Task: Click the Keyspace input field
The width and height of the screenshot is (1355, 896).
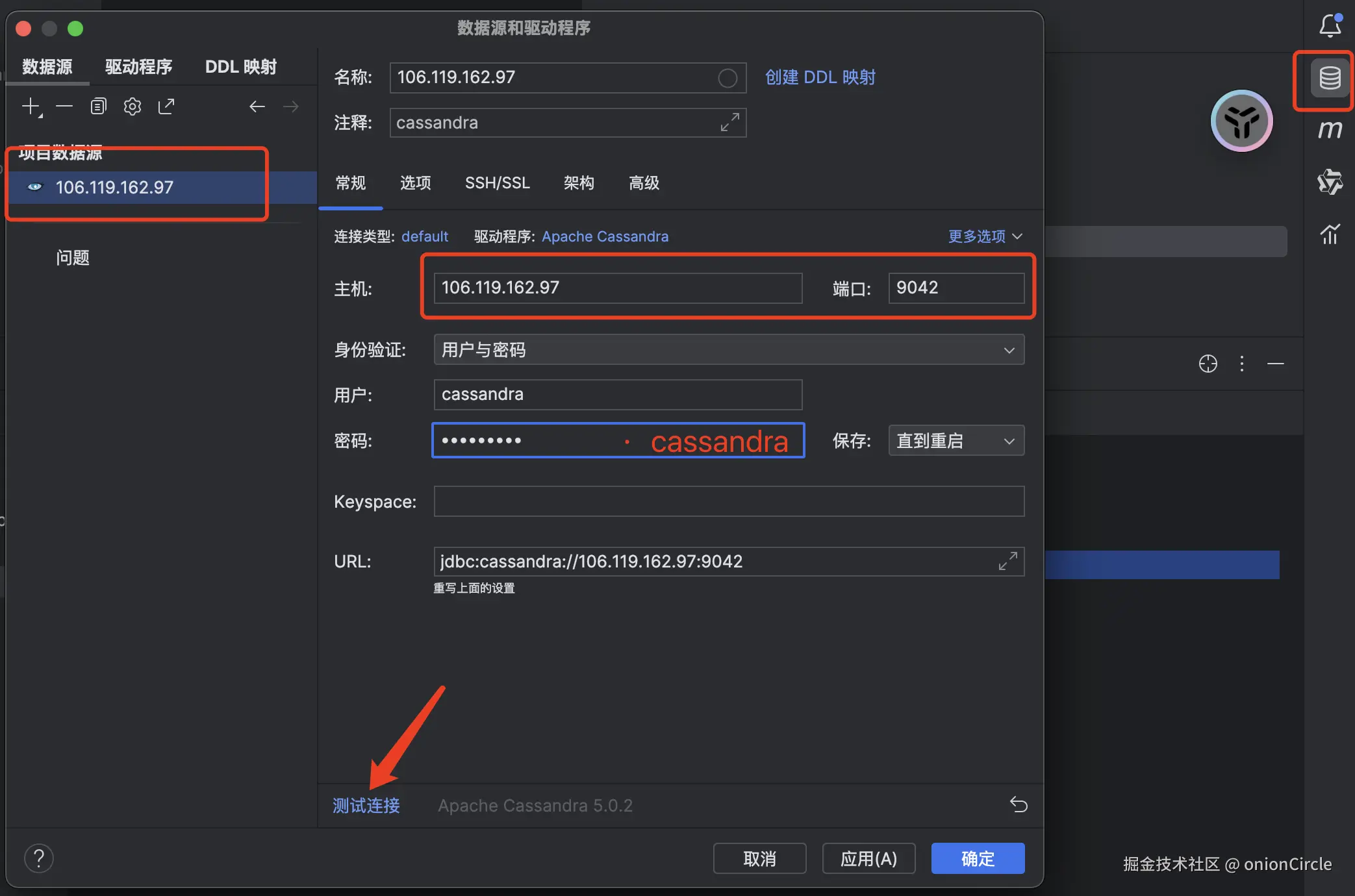Action: (x=728, y=501)
